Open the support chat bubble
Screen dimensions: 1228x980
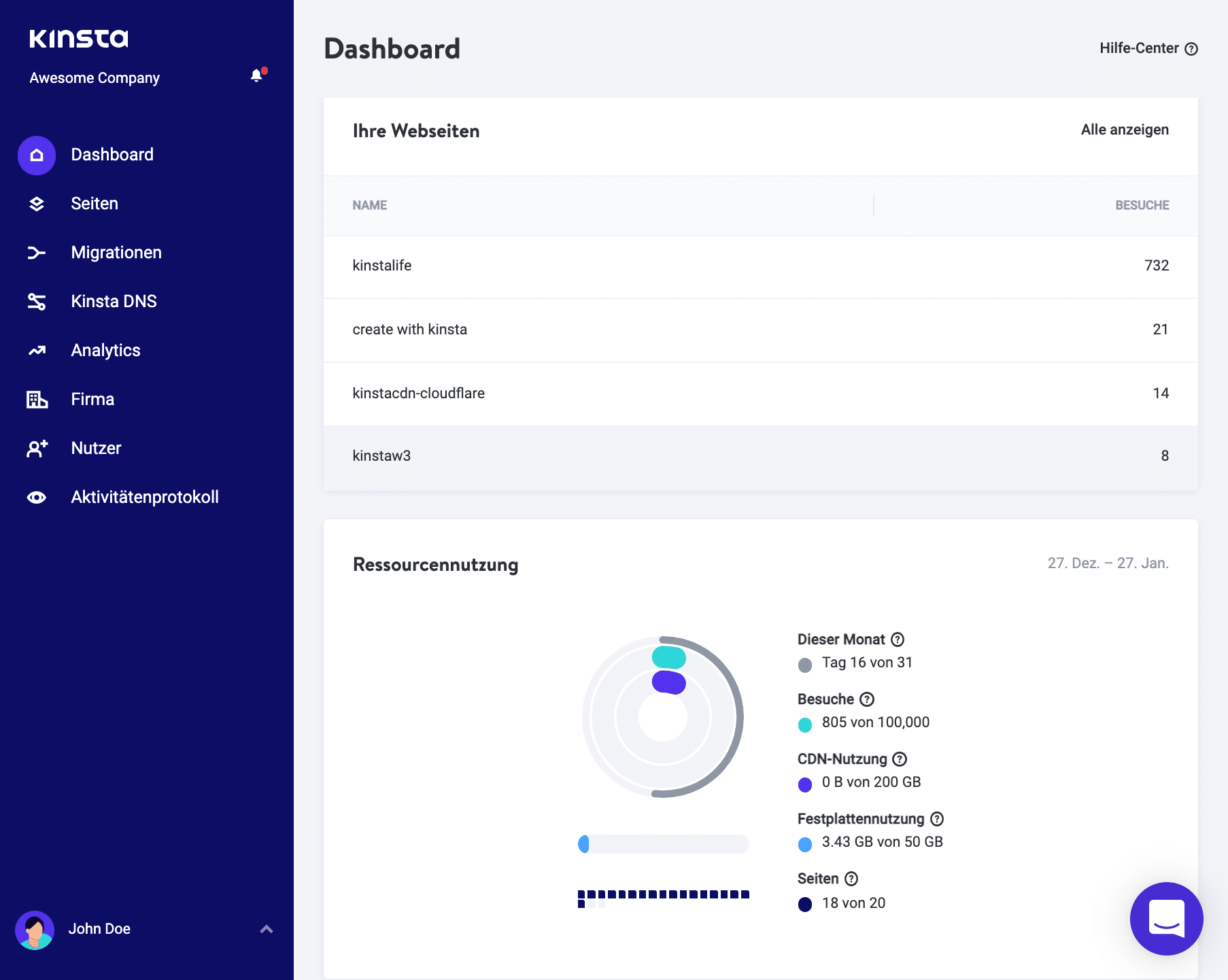point(1167,920)
